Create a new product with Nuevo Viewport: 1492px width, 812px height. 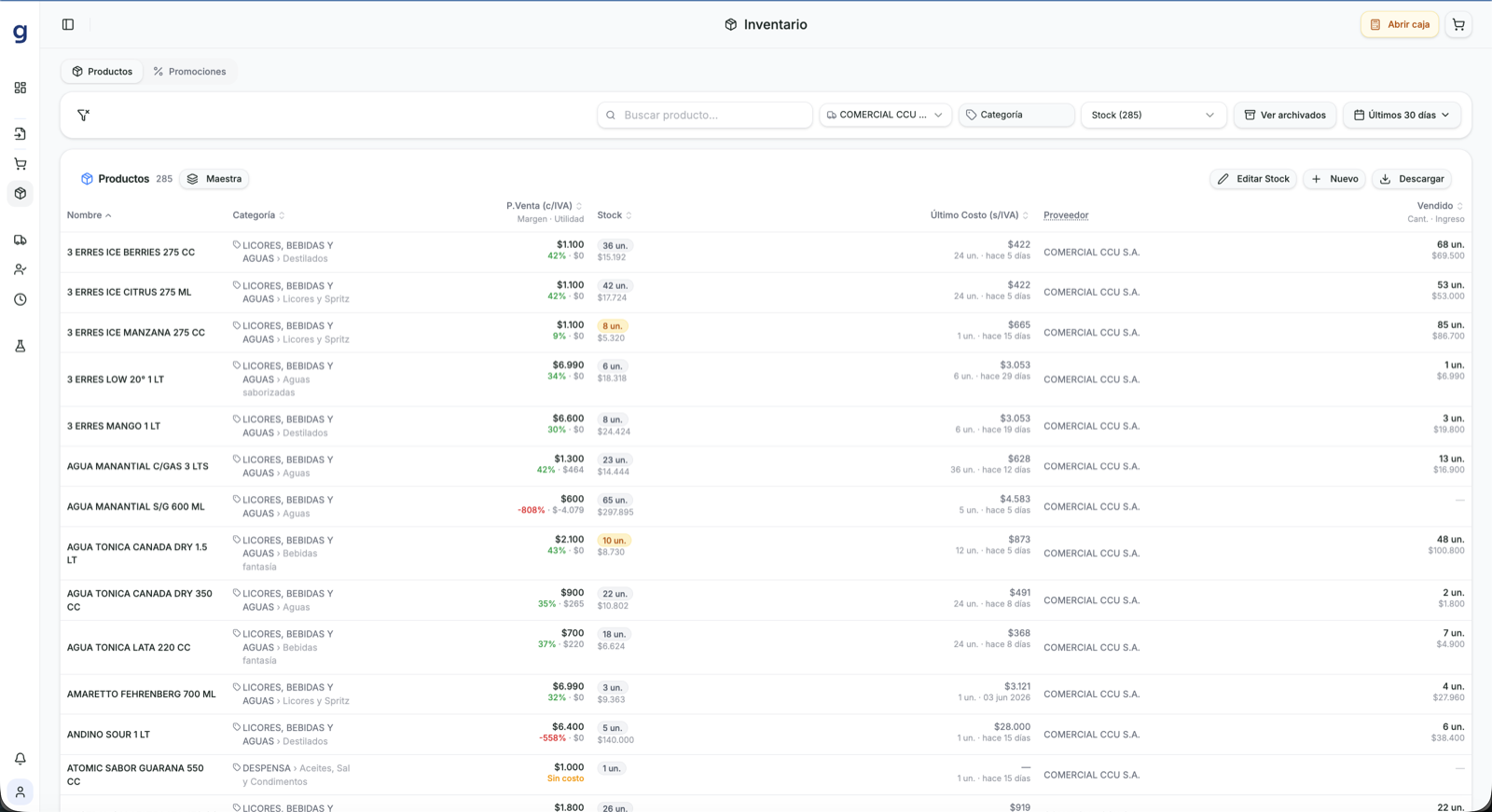[x=1334, y=179]
